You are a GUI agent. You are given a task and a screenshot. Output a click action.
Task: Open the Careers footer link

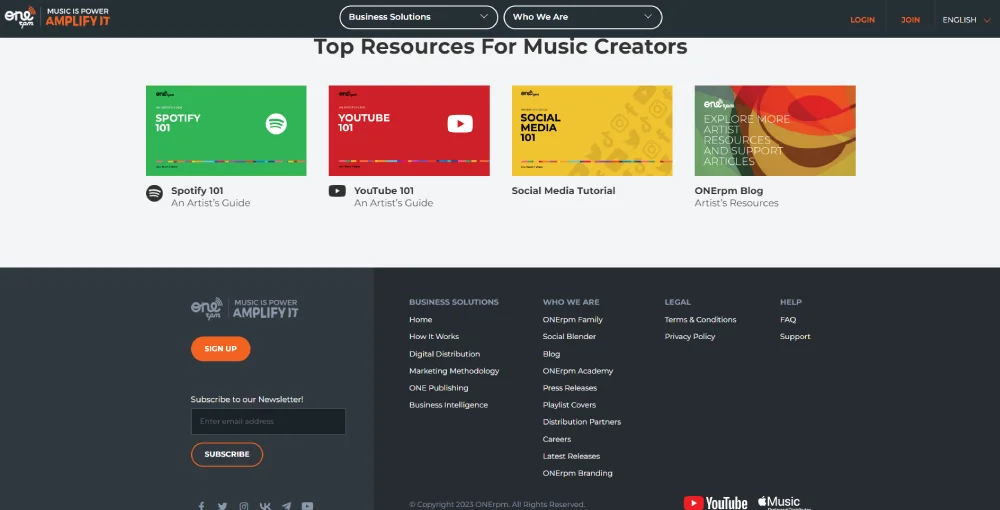(x=557, y=439)
